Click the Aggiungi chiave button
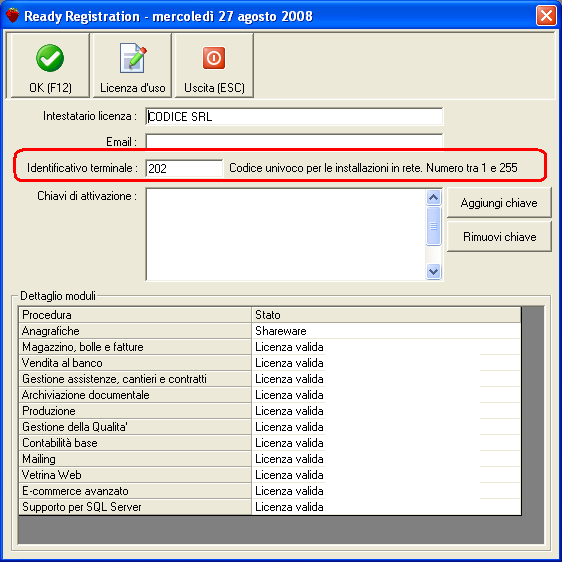 coord(499,203)
